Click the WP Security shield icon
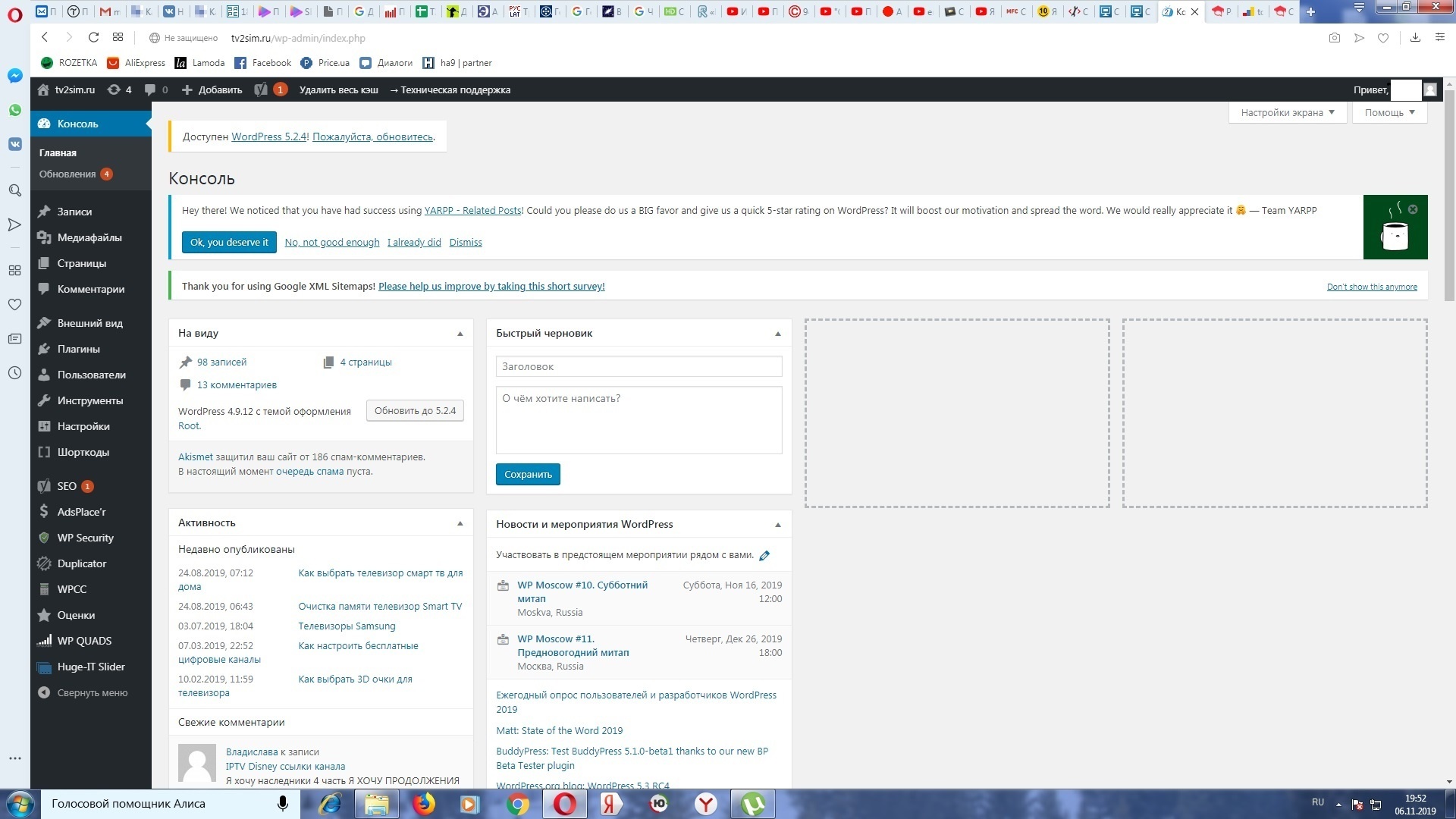This screenshot has width=1456, height=819. click(x=44, y=538)
